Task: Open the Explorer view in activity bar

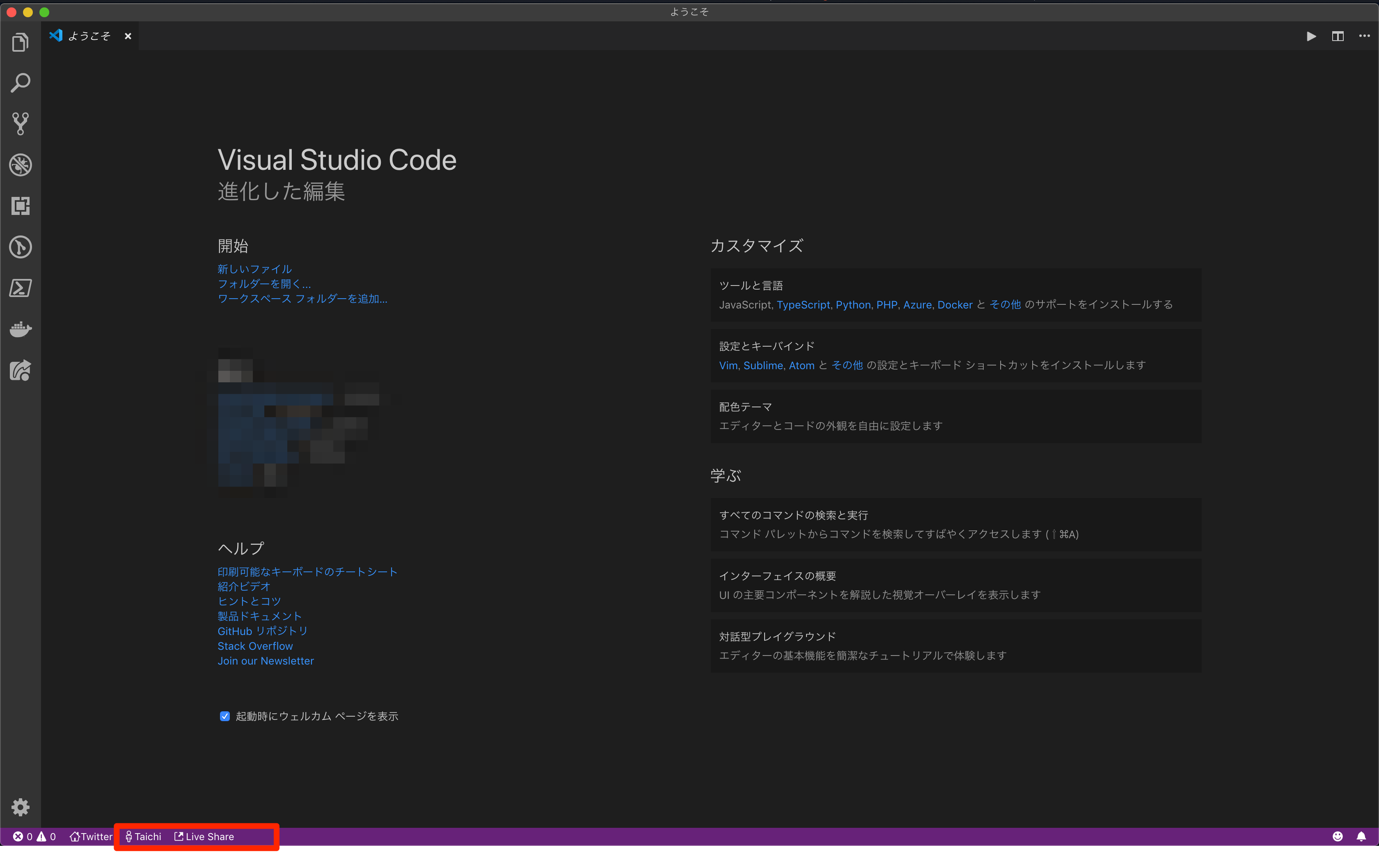Action: [20, 42]
